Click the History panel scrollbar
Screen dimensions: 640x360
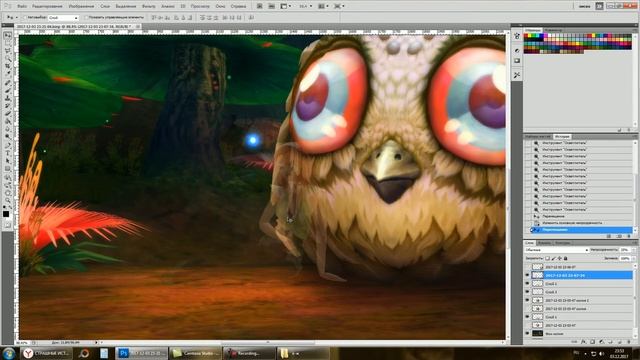point(635,187)
